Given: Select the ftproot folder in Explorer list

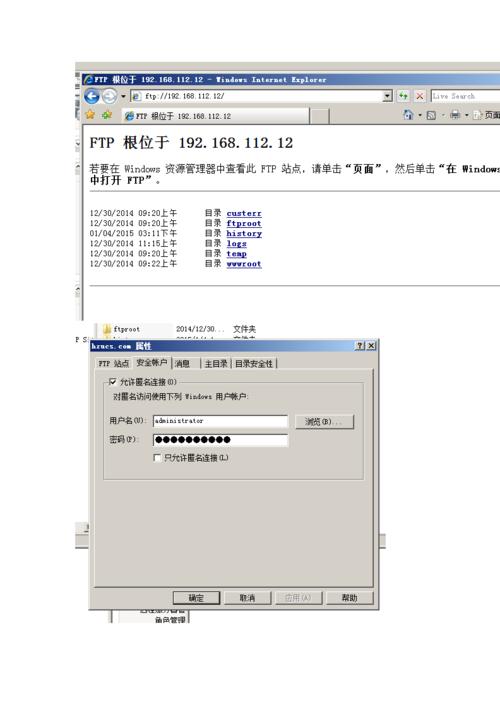Looking at the screenshot, I should click(x=127, y=329).
